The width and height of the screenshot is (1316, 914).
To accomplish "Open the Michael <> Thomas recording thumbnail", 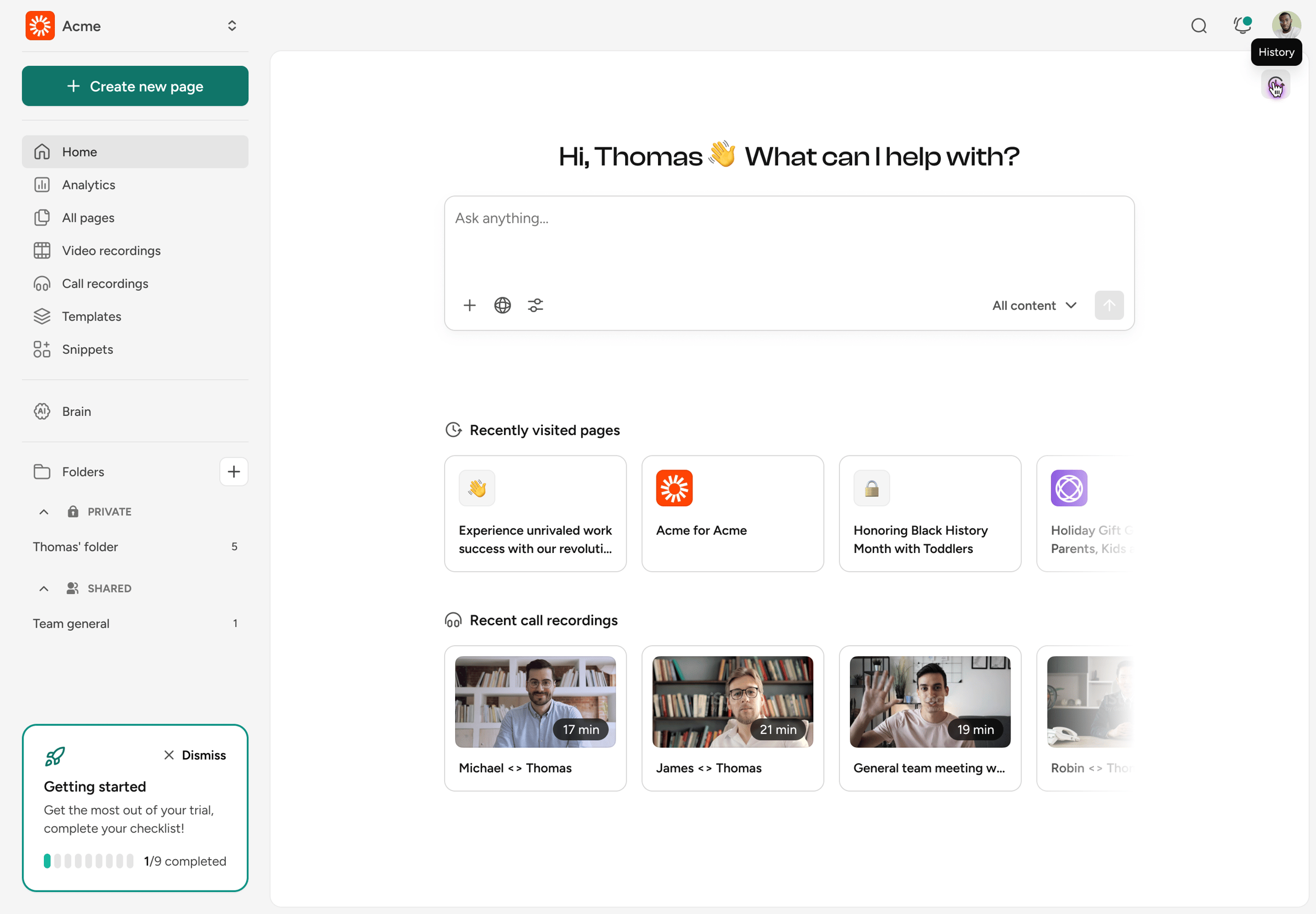I will tap(535, 702).
